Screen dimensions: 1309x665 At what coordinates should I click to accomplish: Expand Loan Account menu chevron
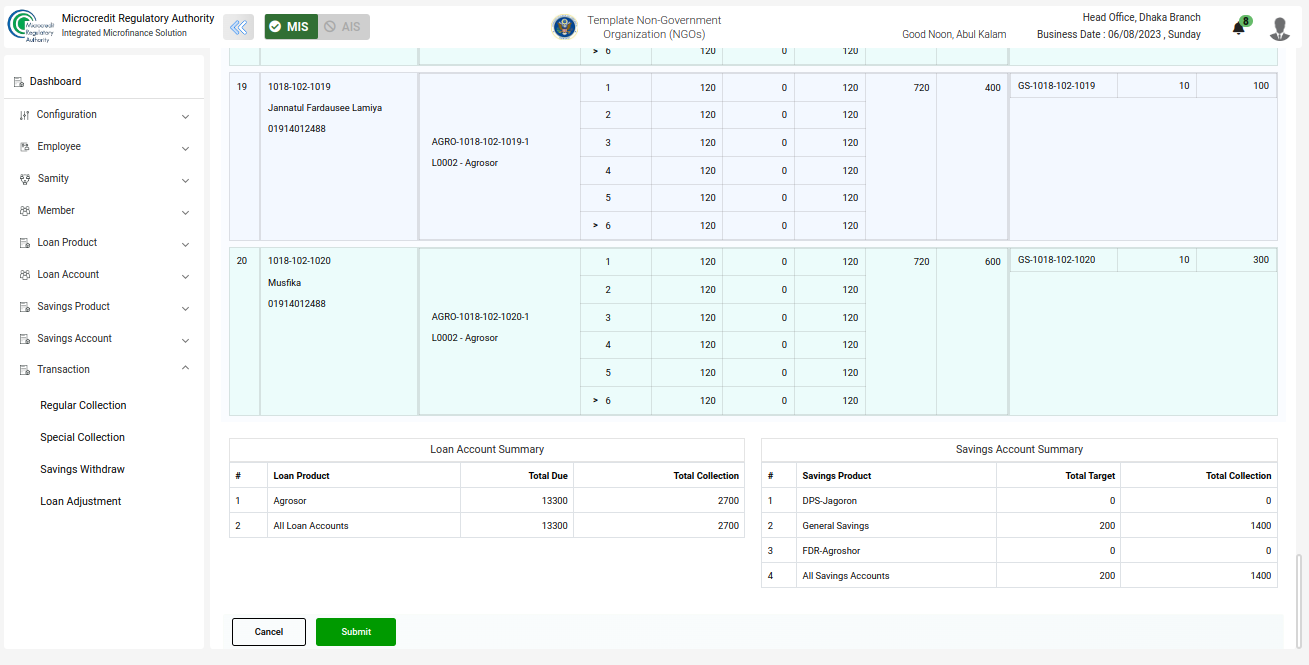tap(185, 276)
